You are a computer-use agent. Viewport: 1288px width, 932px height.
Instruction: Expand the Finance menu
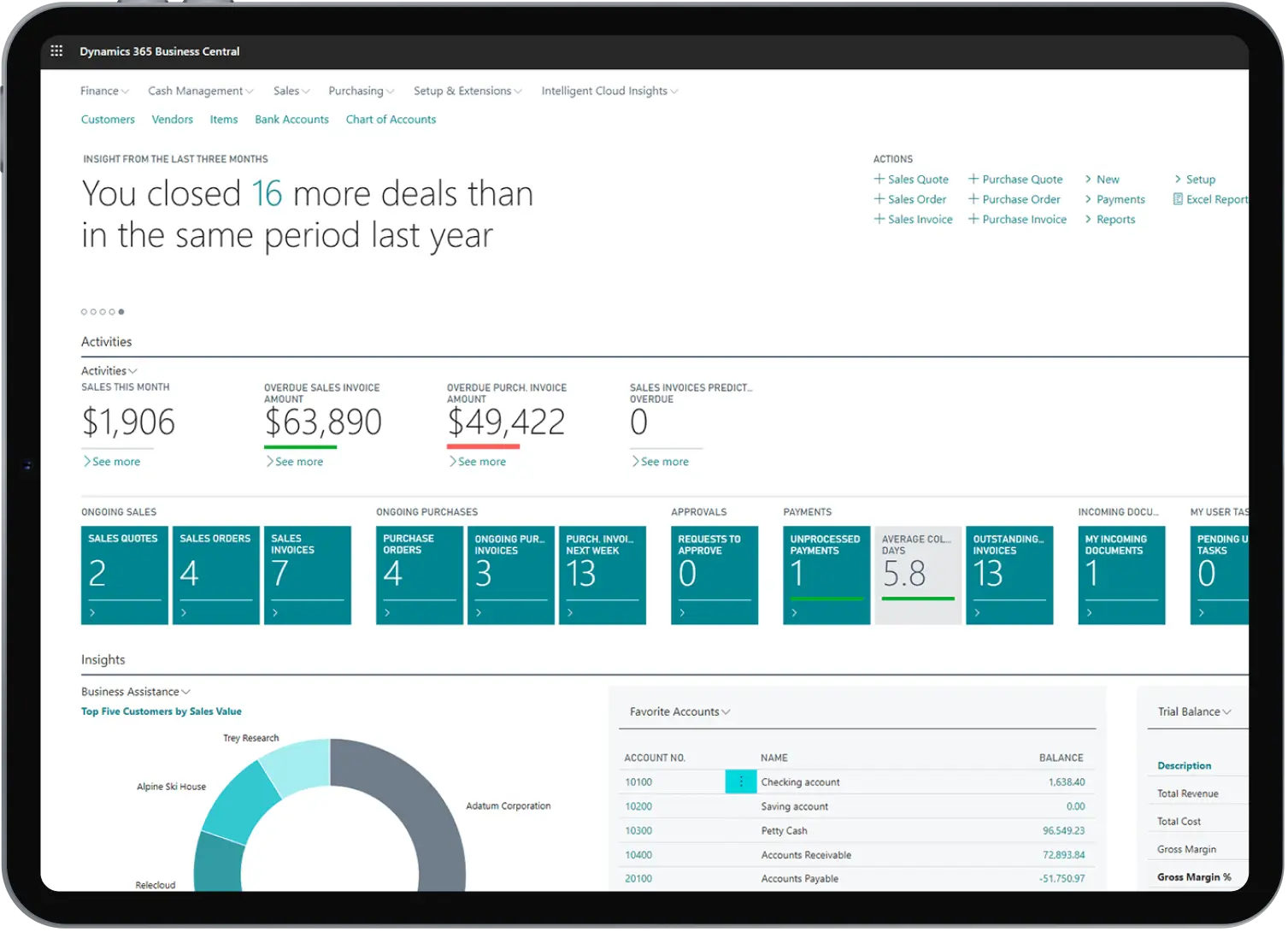click(104, 91)
